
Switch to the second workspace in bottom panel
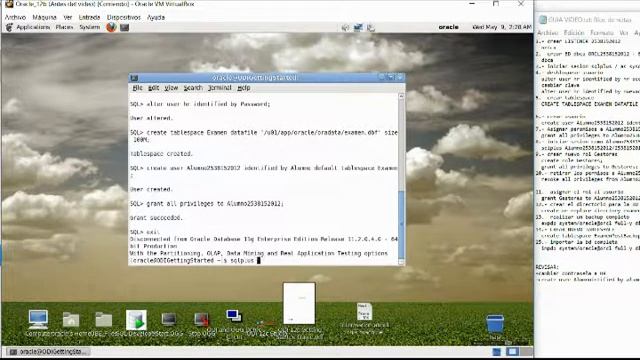tap(526, 351)
